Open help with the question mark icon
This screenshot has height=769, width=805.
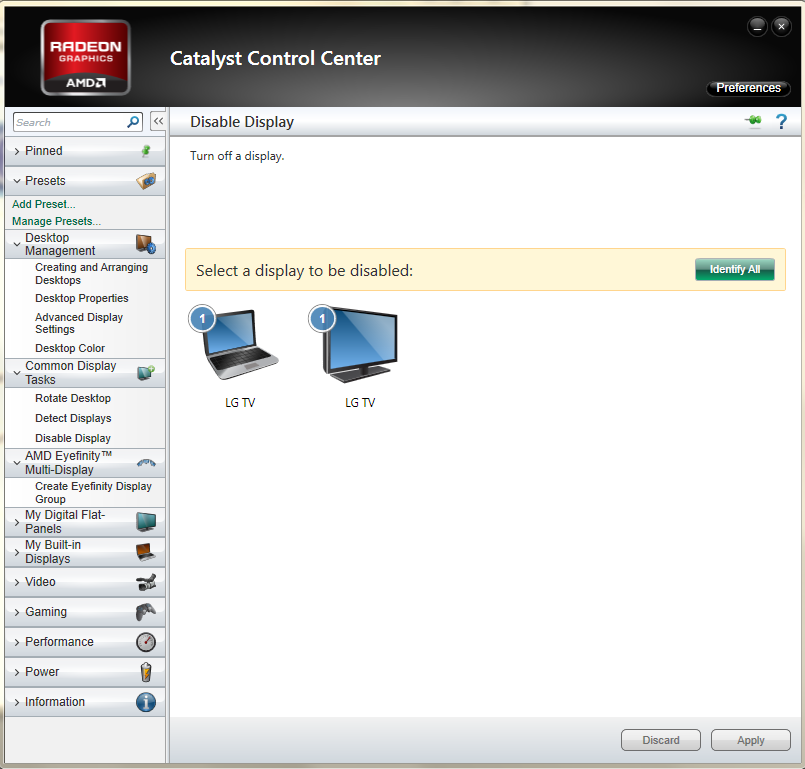[781, 122]
